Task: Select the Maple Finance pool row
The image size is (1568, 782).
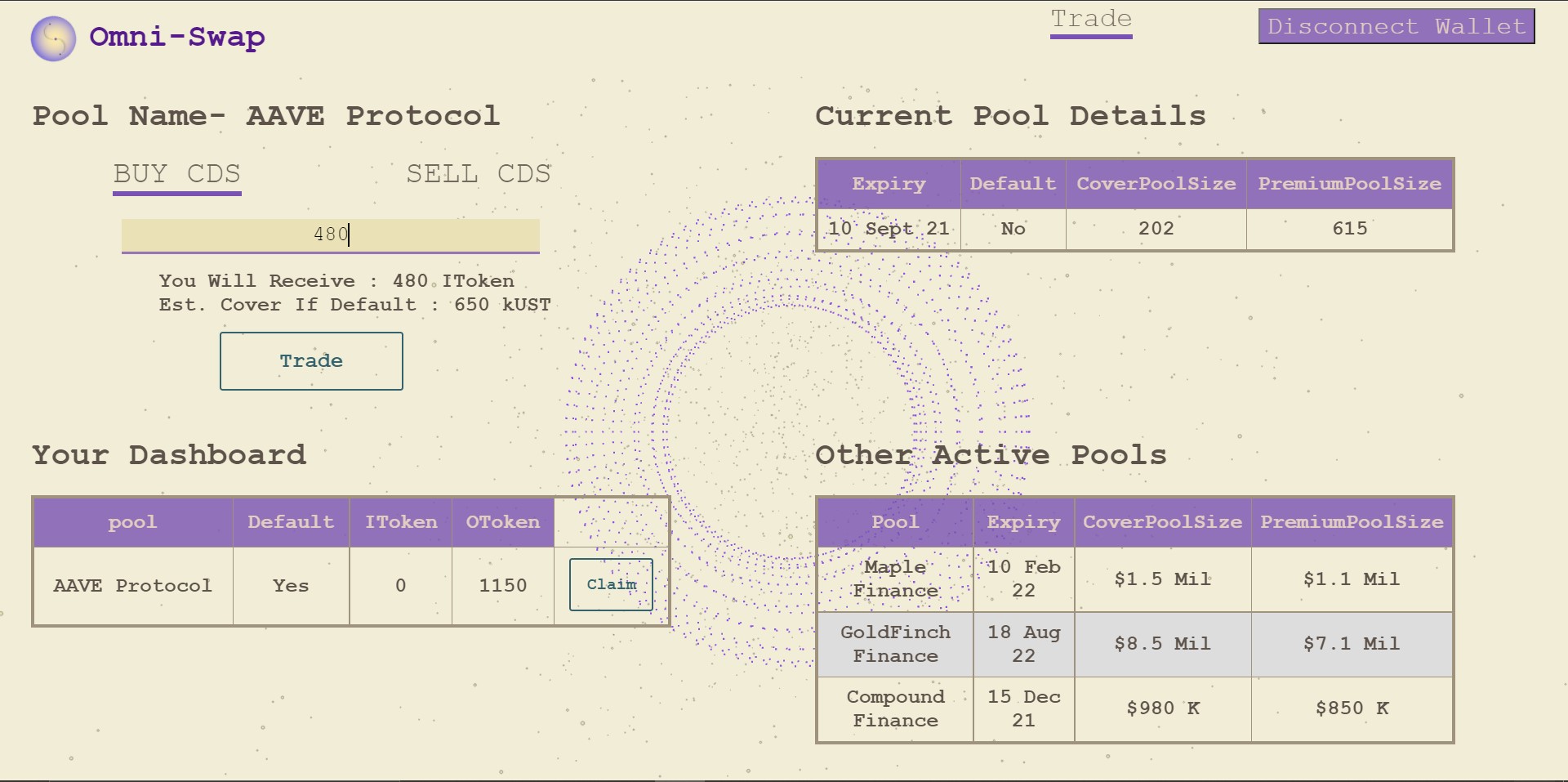Action: tap(1135, 579)
